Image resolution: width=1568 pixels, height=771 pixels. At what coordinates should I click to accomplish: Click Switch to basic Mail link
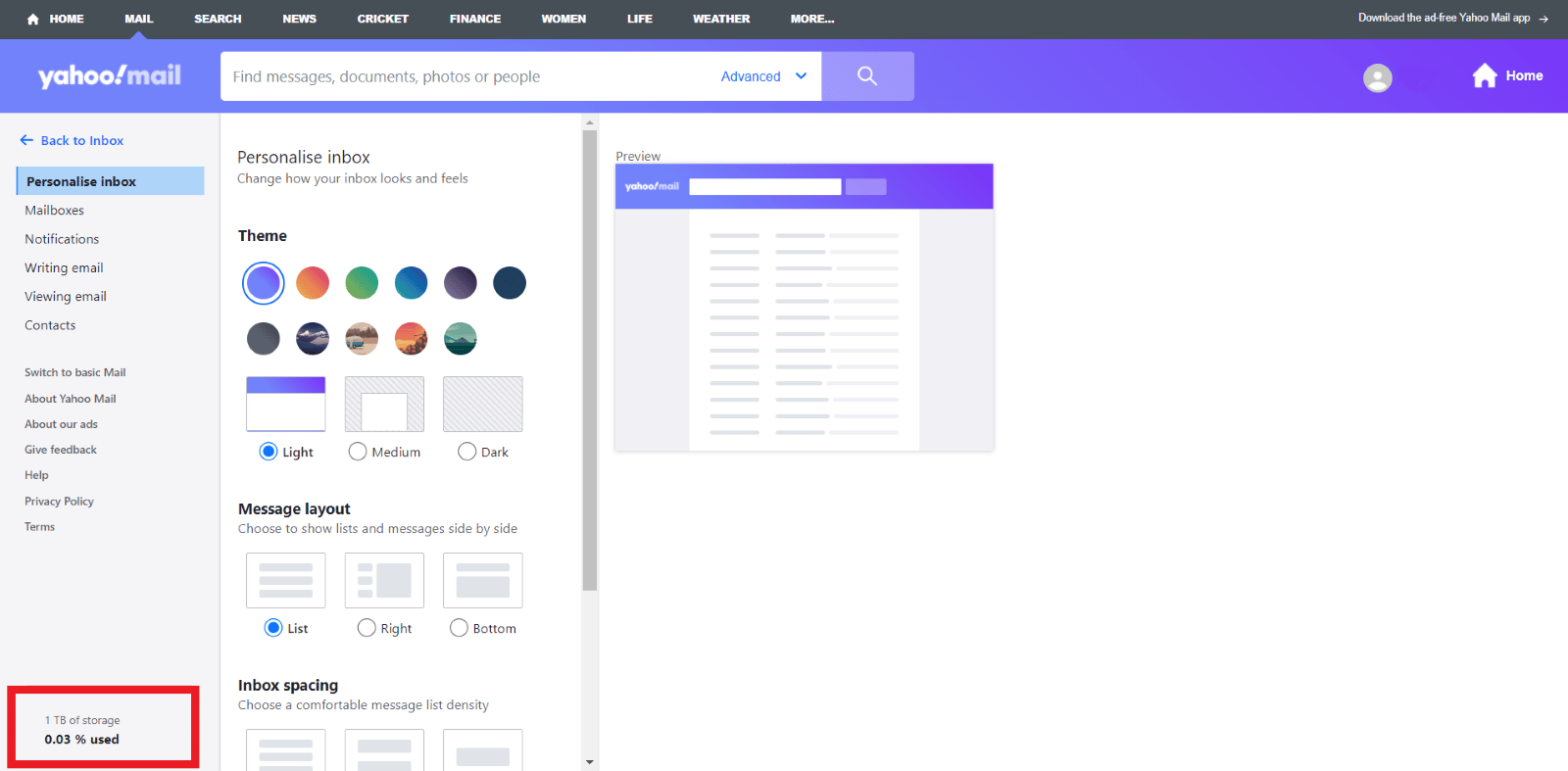(x=75, y=372)
